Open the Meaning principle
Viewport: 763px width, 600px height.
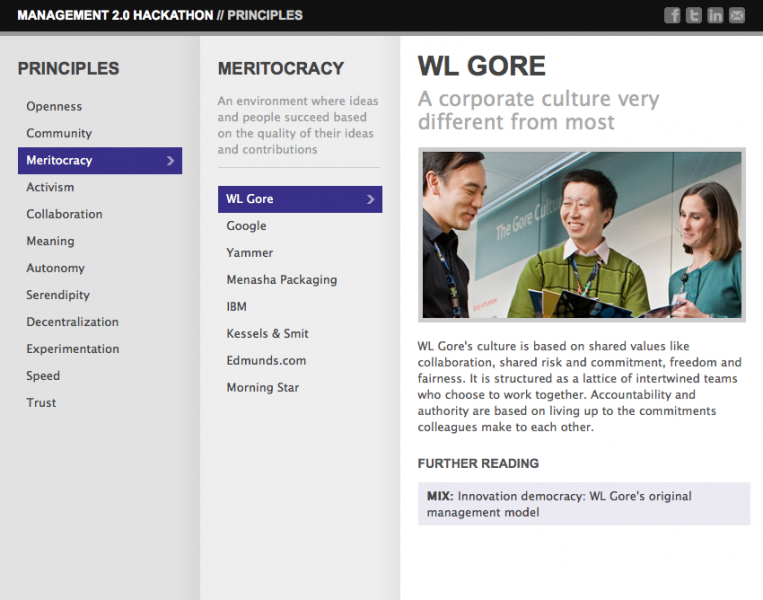pyautogui.click(x=50, y=241)
